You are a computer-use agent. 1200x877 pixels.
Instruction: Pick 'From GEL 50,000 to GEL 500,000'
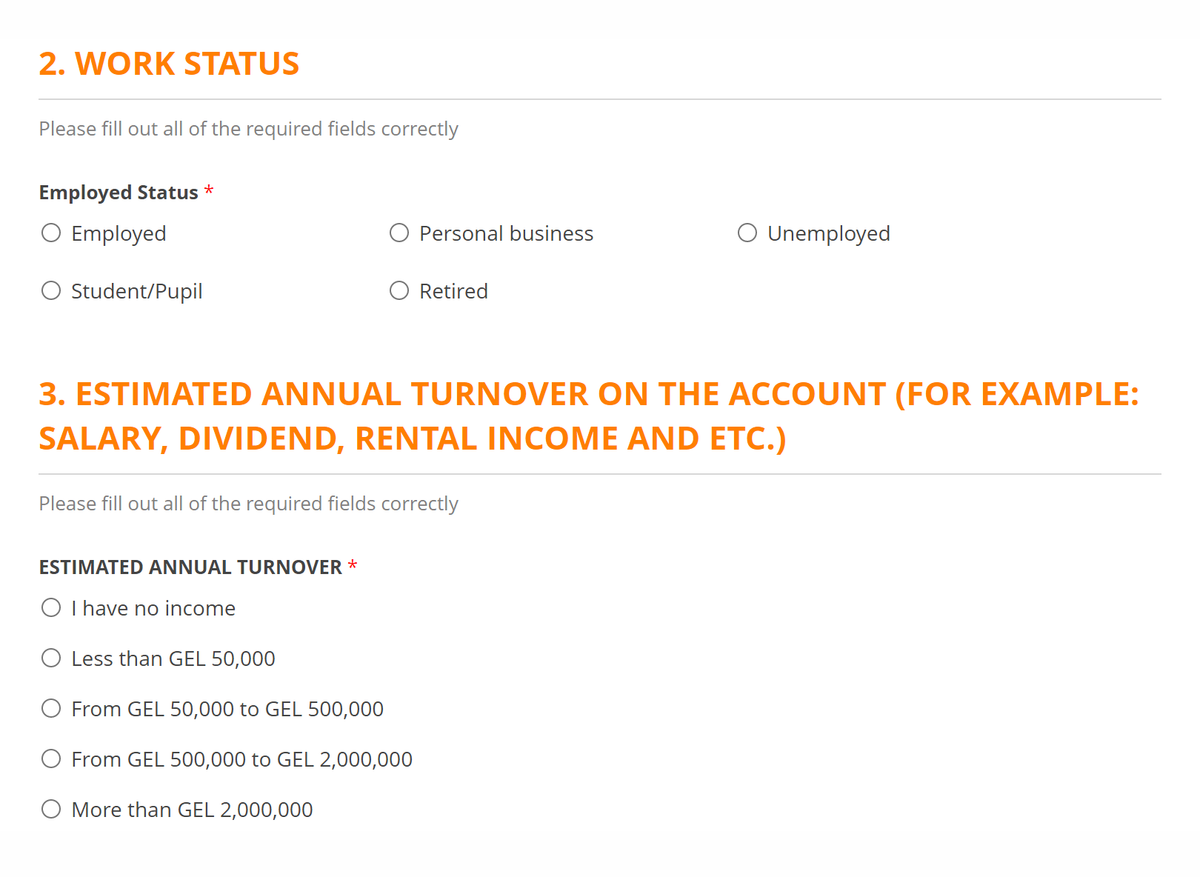51,709
